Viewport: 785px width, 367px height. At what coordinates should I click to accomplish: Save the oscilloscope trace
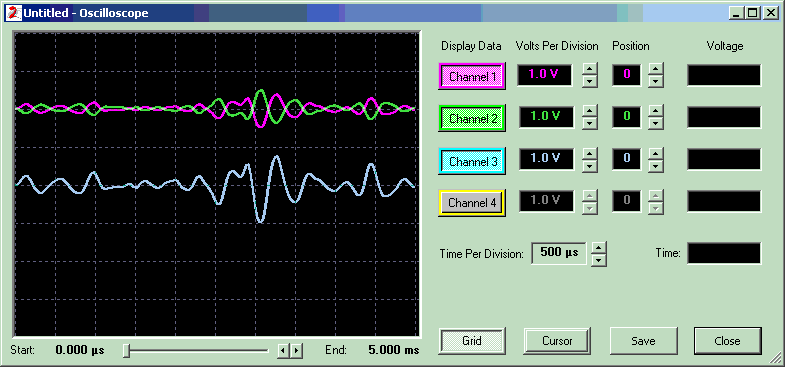[x=643, y=341]
